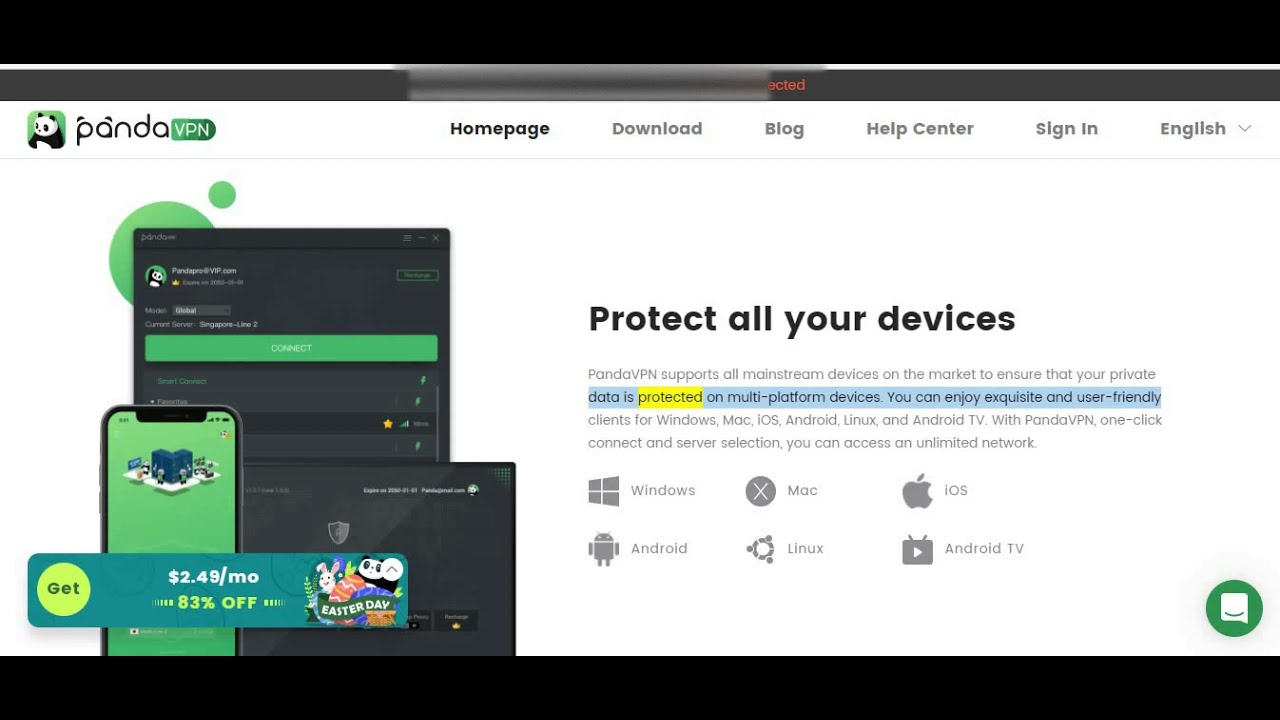Select the Mac label
The height and width of the screenshot is (720, 1280).
(803, 491)
